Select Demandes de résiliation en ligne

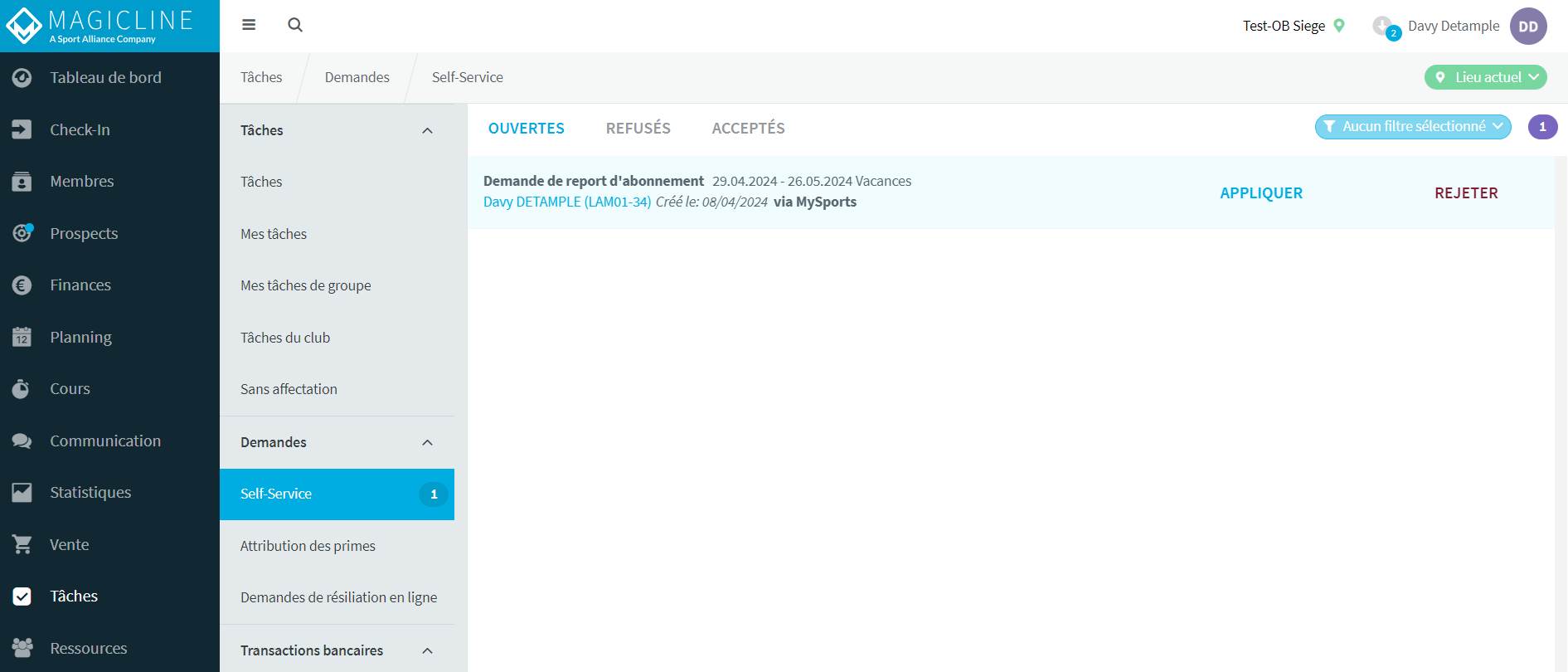tap(337, 597)
